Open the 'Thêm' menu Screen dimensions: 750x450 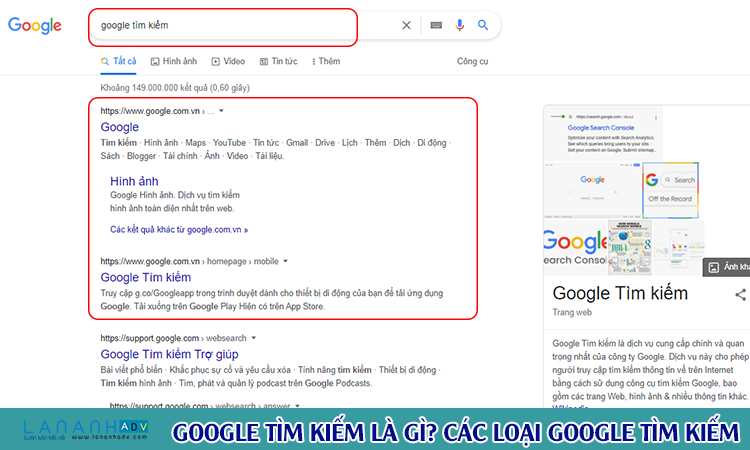coord(326,61)
